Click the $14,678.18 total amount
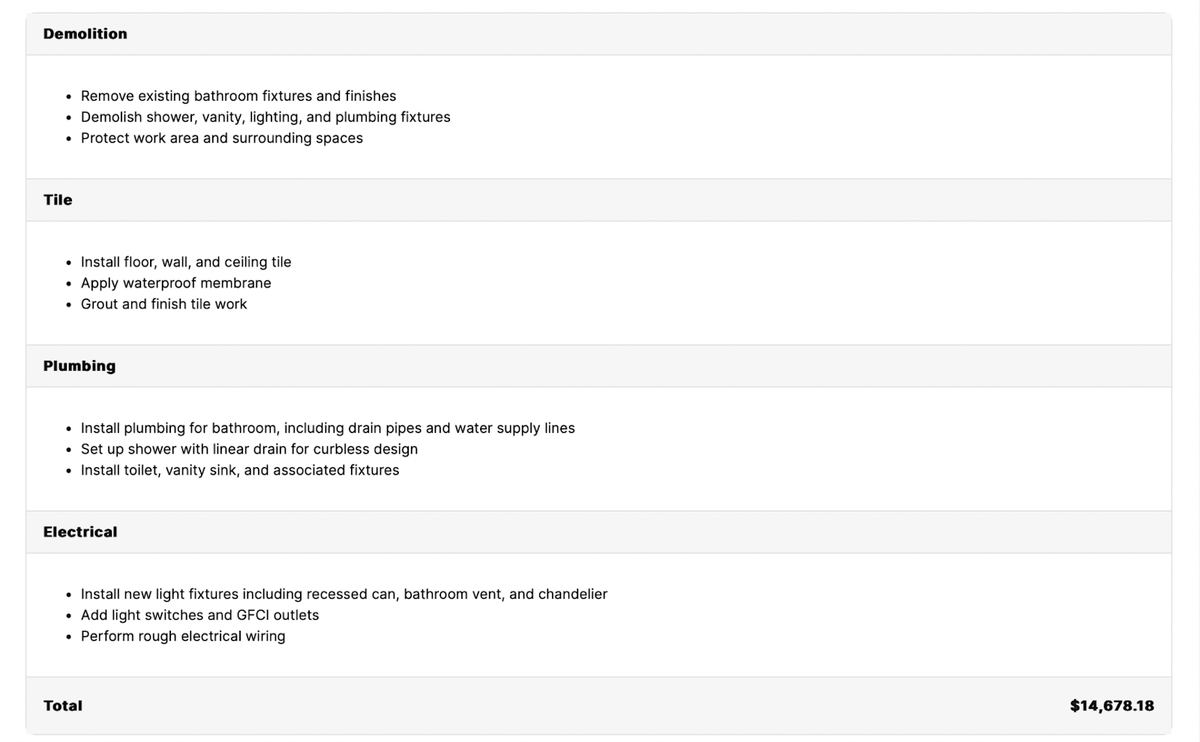 pos(1111,706)
